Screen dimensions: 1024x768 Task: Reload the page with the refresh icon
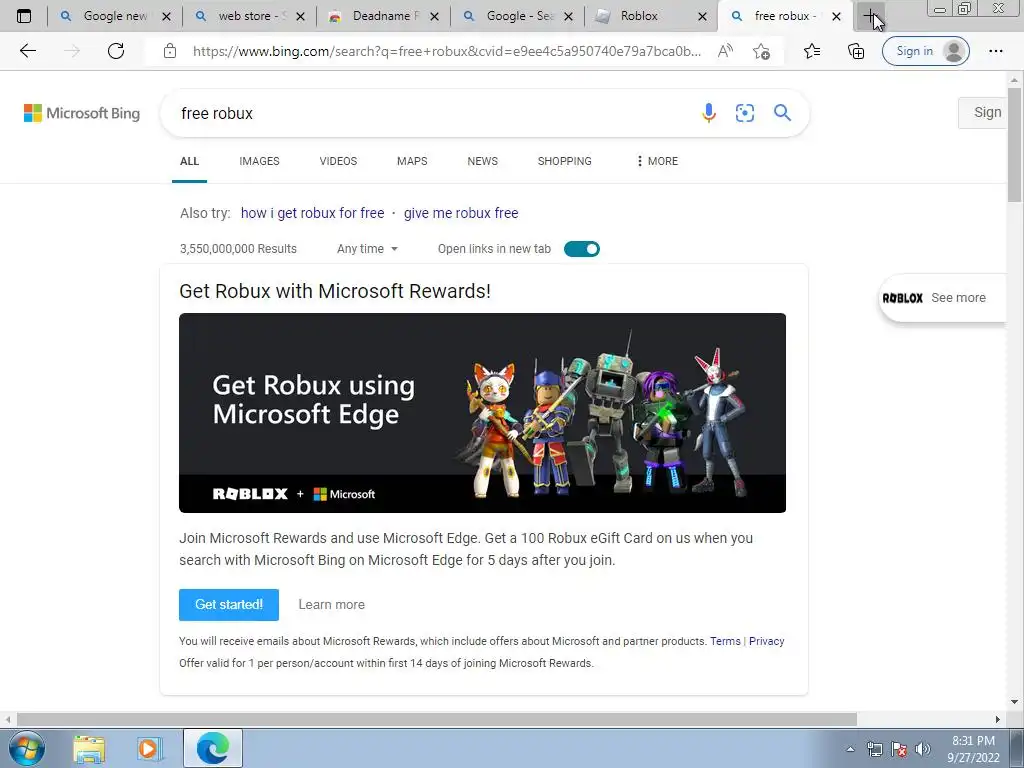pos(116,51)
